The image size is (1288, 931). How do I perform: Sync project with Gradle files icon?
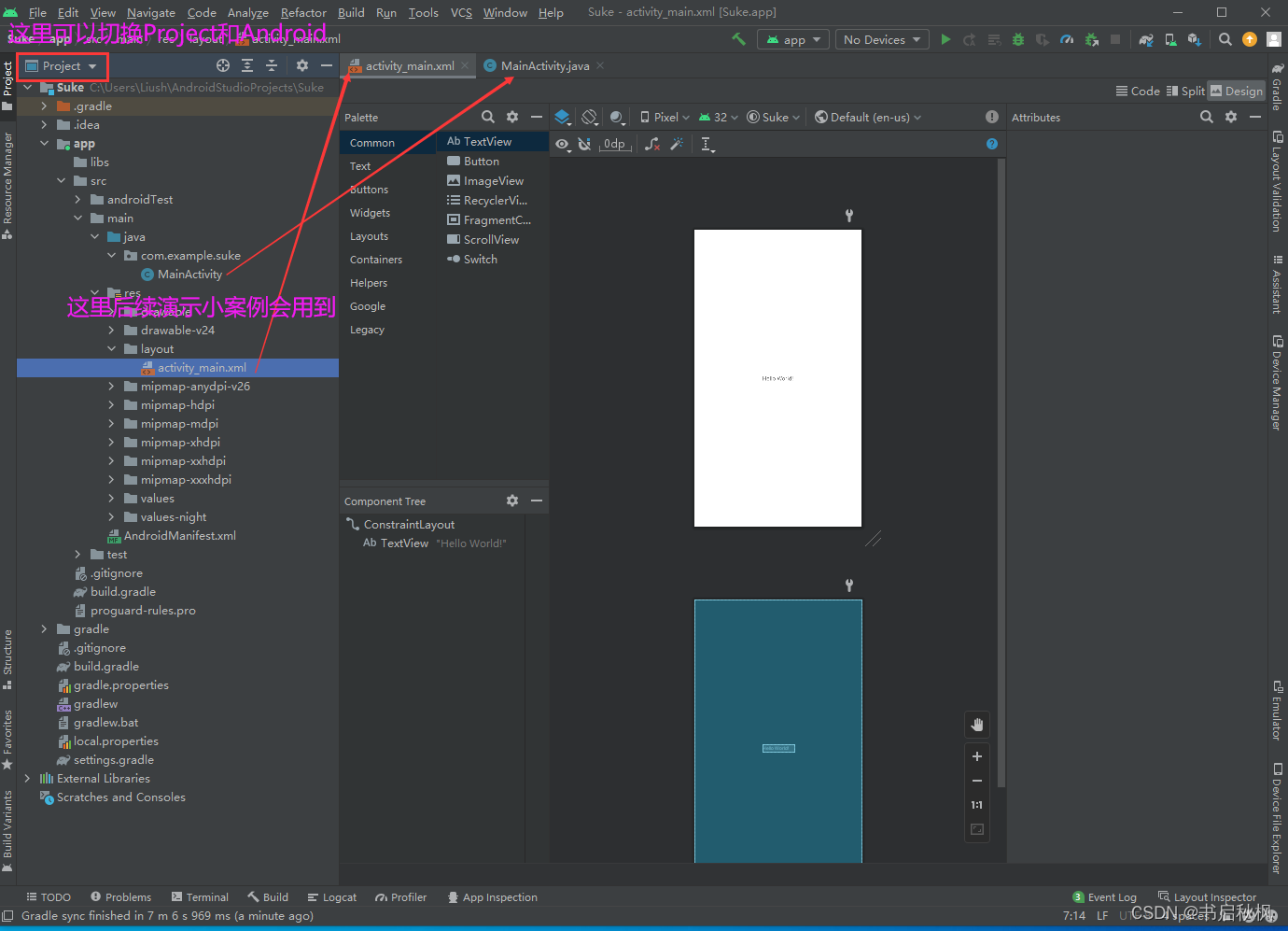tap(1146, 39)
